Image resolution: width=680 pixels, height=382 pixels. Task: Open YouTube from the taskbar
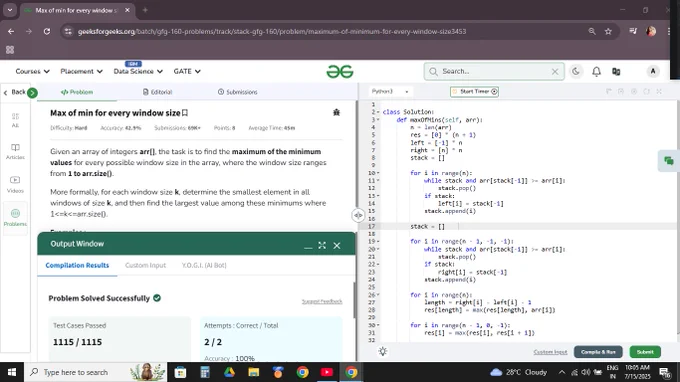point(327,372)
